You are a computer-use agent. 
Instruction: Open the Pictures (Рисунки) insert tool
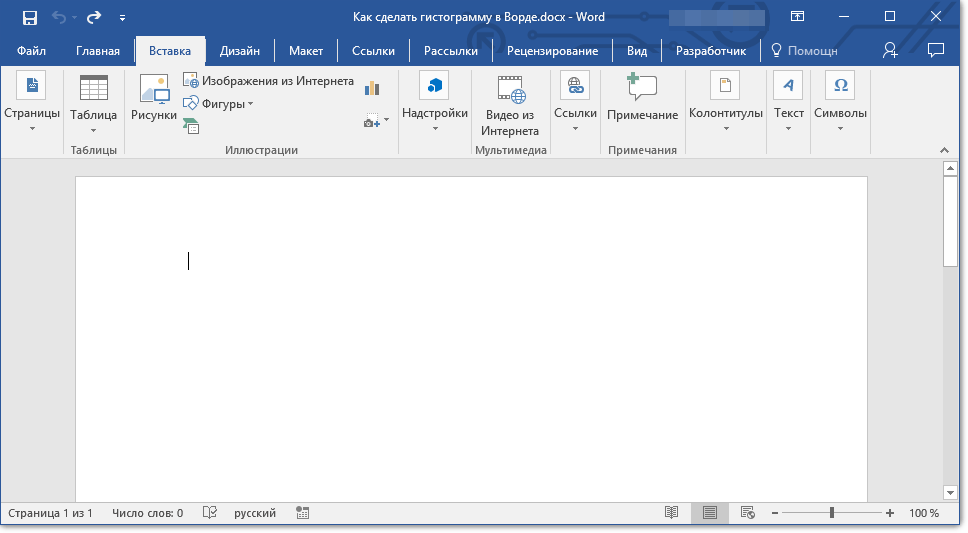(154, 99)
